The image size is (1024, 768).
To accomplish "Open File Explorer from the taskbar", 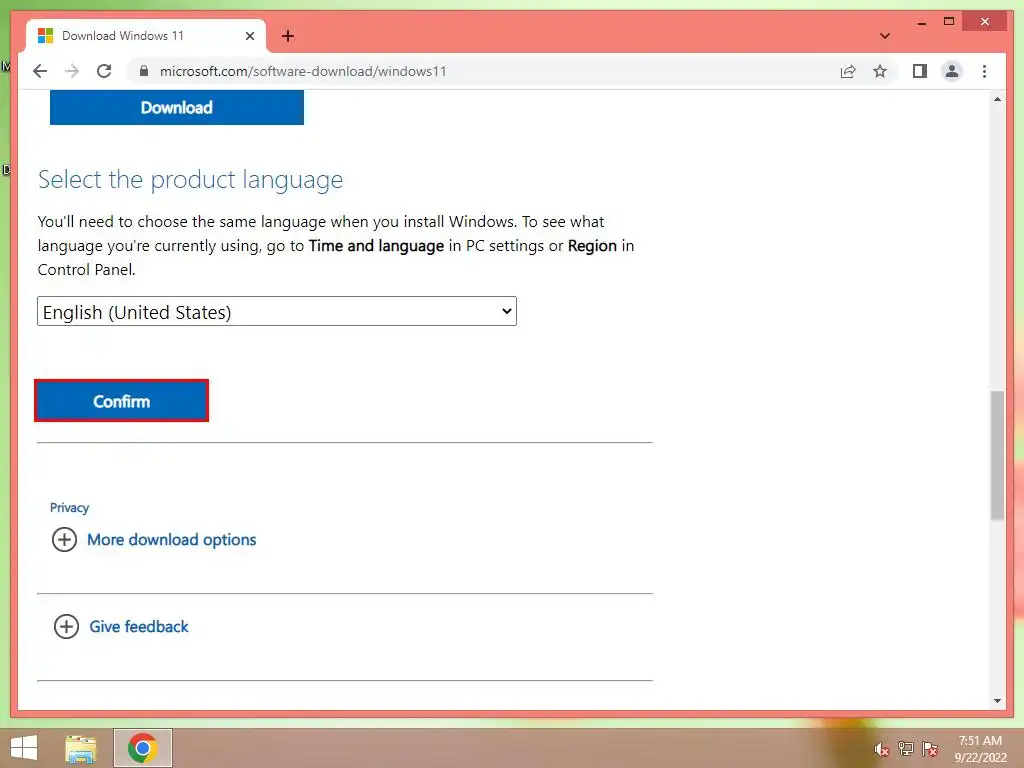I will point(81,748).
